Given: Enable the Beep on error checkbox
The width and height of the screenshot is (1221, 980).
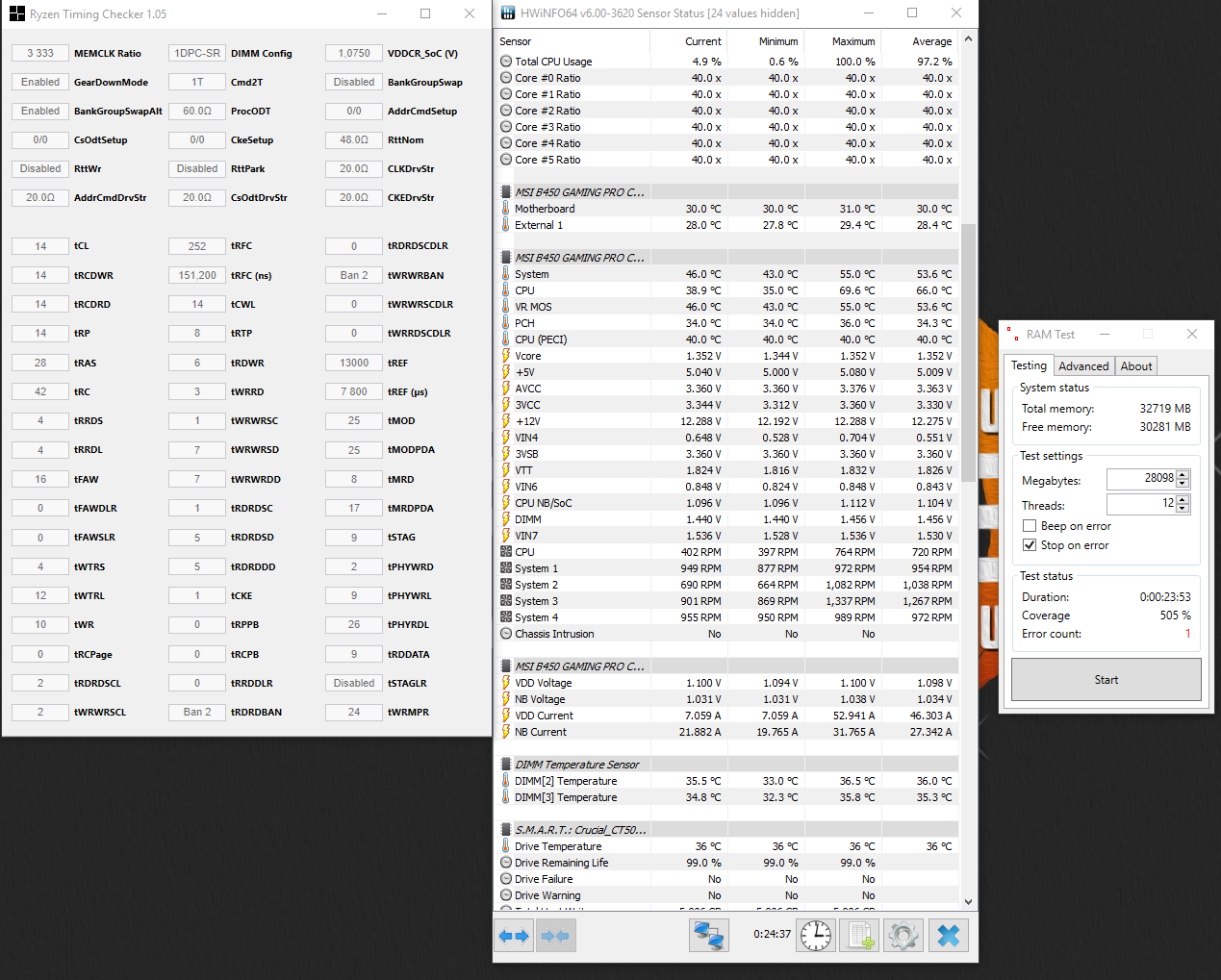Looking at the screenshot, I should (1030, 526).
